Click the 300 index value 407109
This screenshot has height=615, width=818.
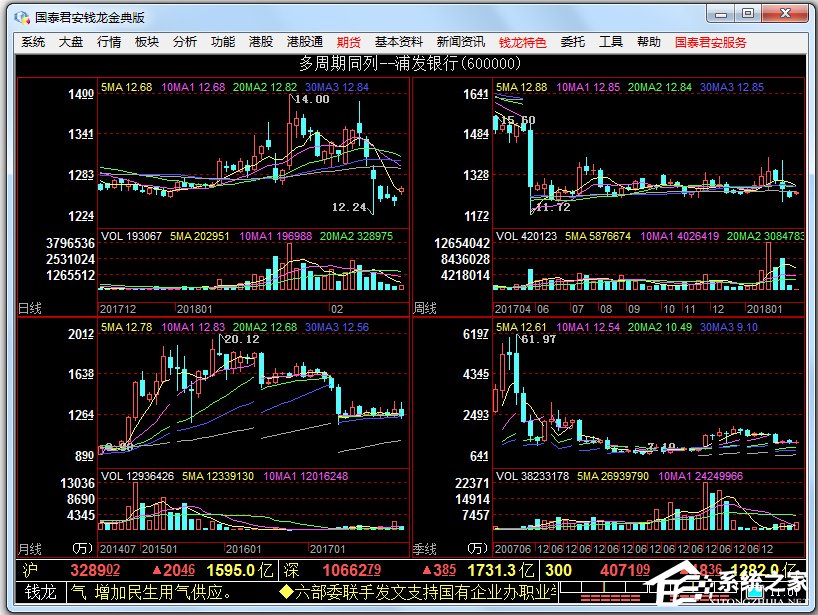[625, 570]
